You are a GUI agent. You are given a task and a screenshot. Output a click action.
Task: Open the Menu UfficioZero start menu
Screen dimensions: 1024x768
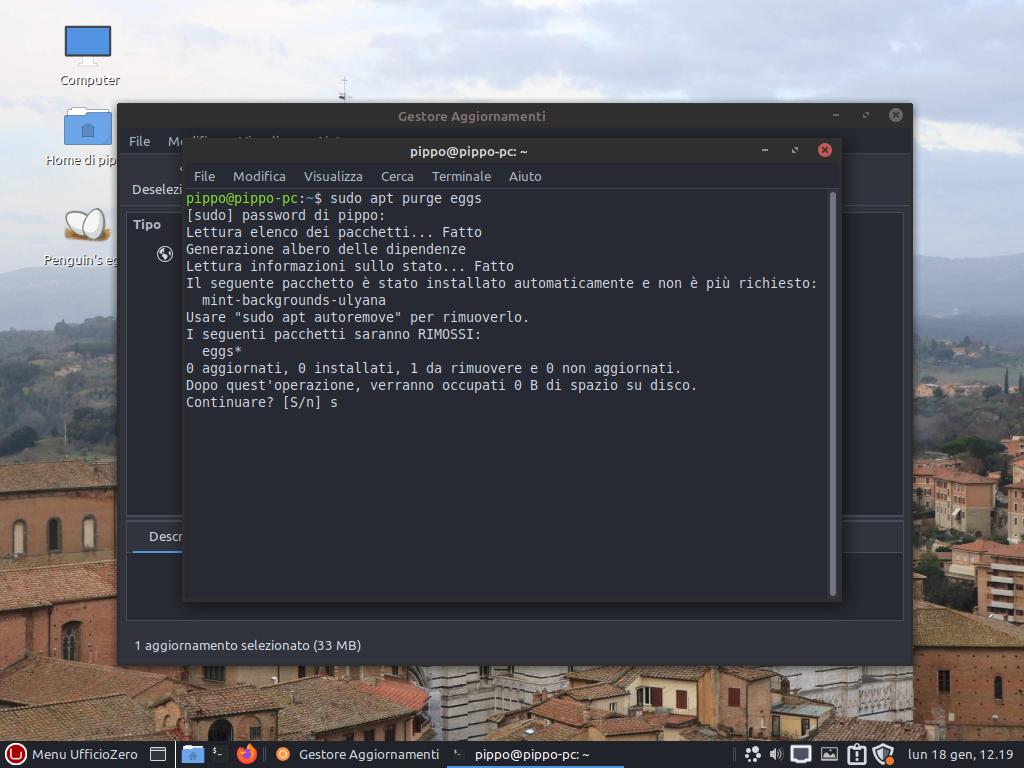click(72, 754)
